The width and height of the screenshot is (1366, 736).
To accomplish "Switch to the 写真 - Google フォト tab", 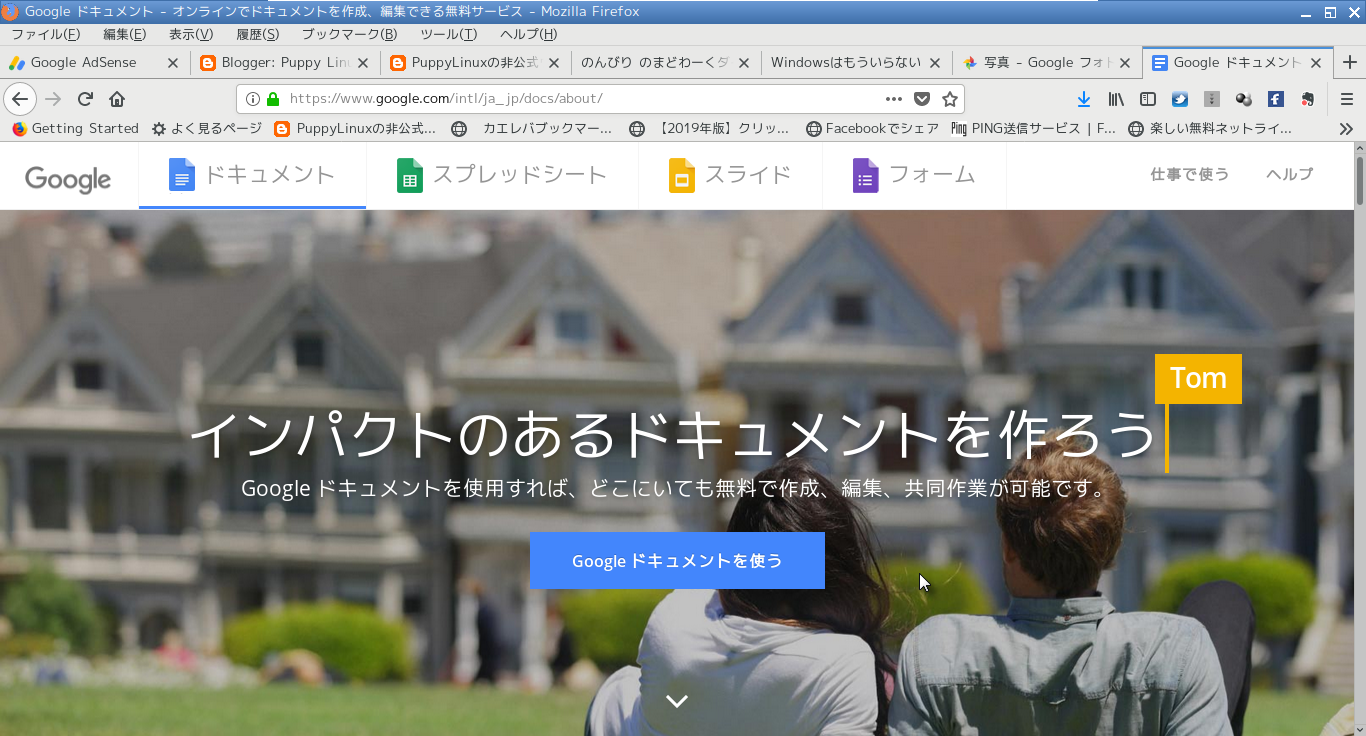I will click(x=1048, y=62).
